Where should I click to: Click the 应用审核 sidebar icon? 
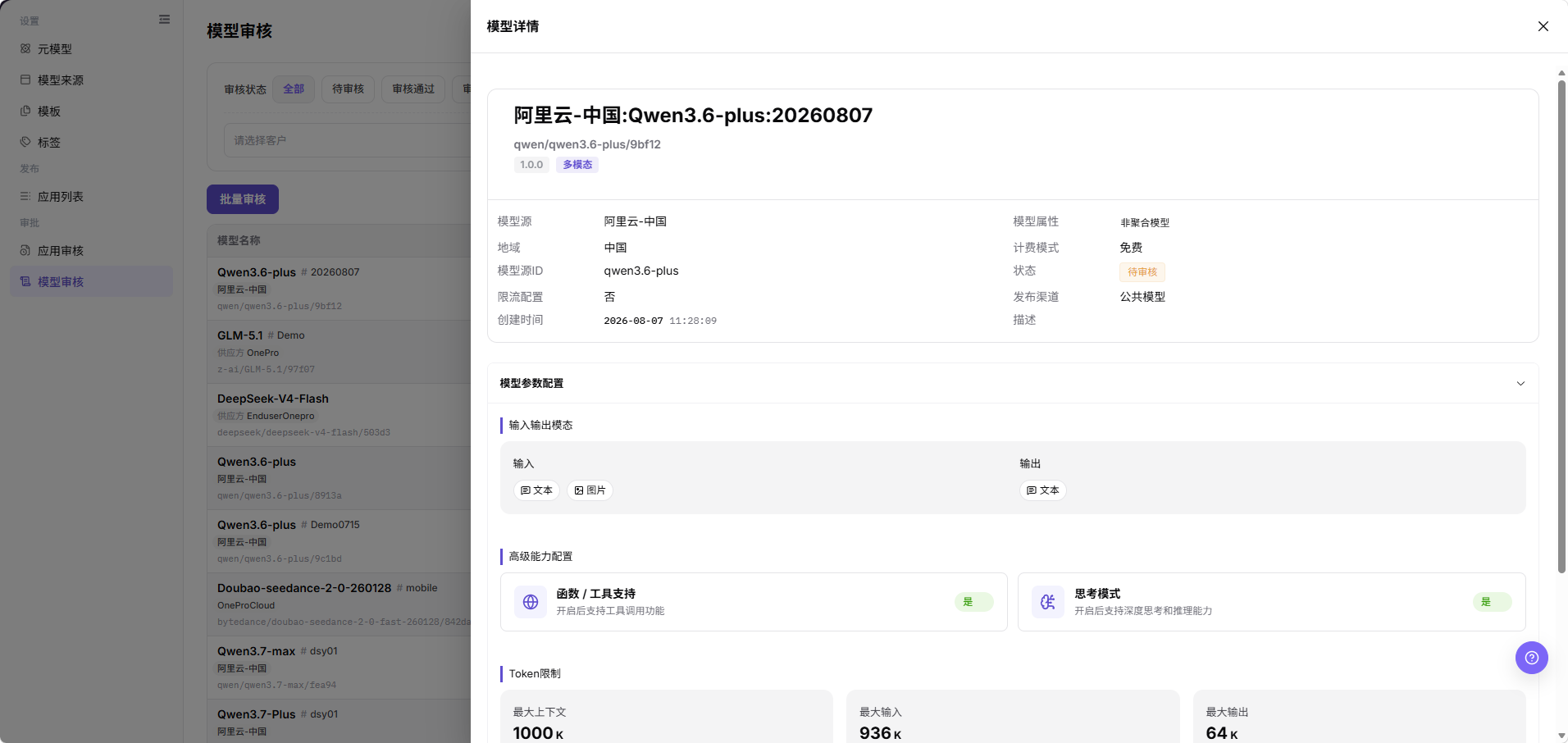click(x=25, y=251)
